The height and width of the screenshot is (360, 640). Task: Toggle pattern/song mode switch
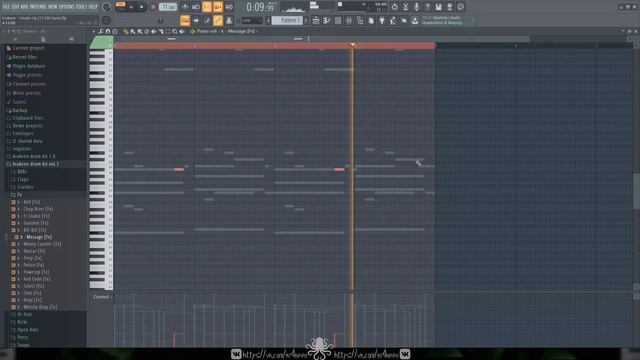[120, 7]
